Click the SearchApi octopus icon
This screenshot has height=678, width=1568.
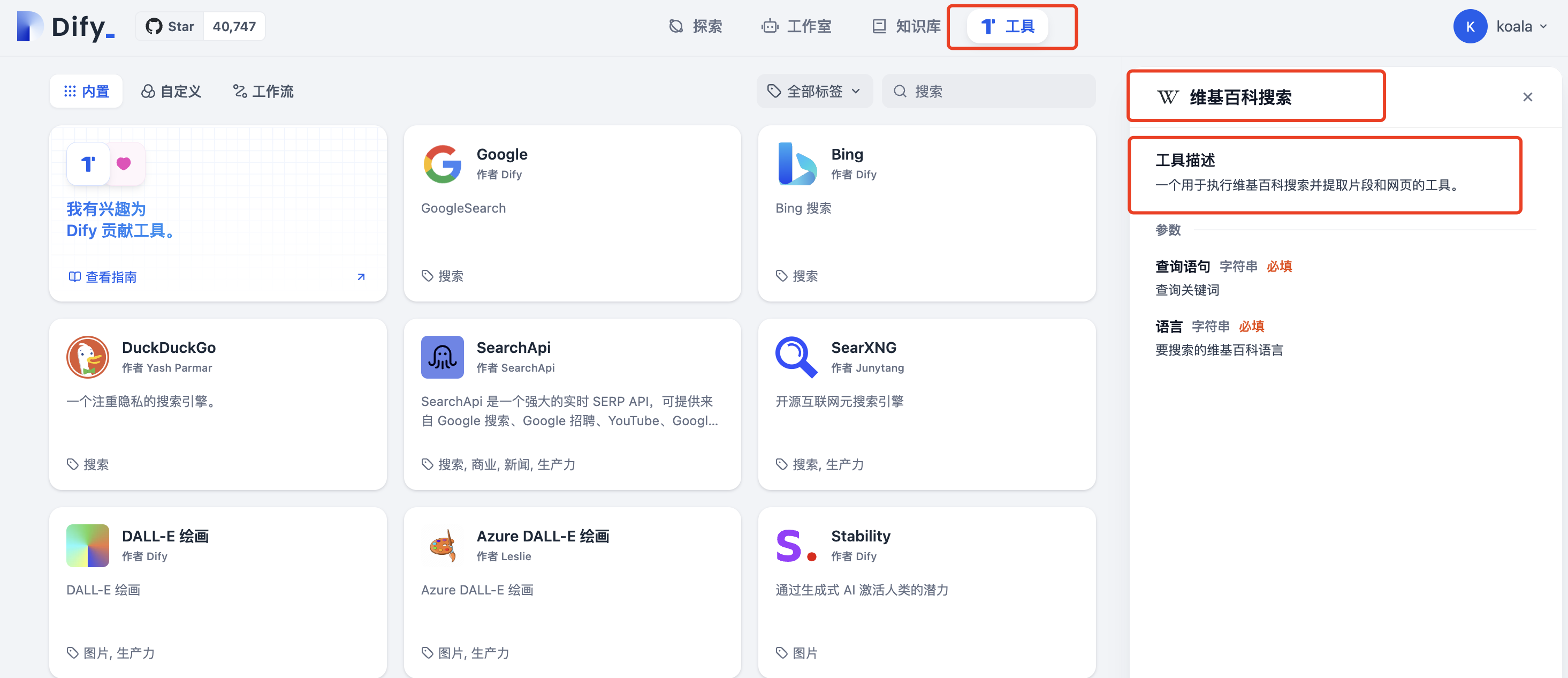pyautogui.click(x=442, y=357)
